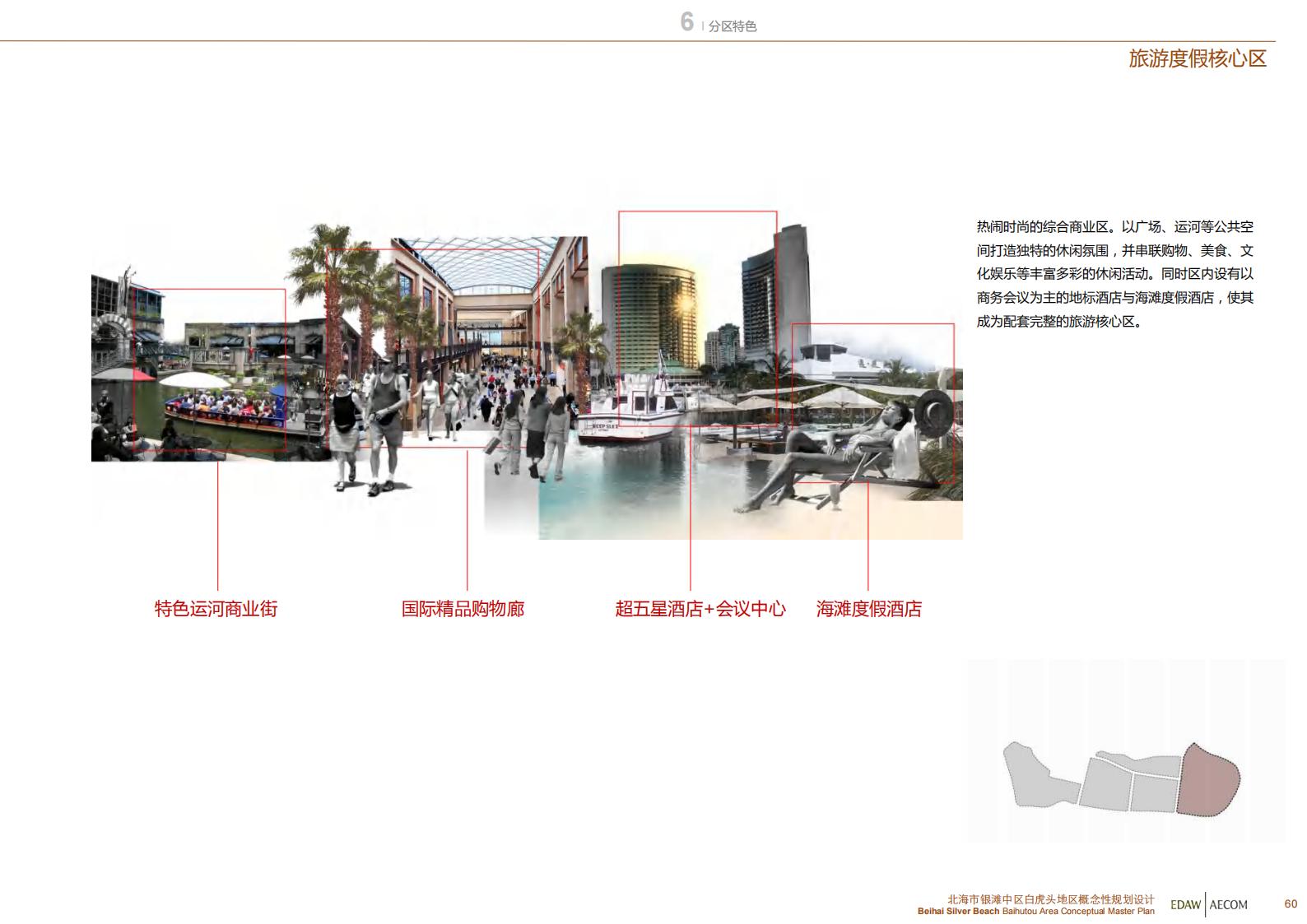
Task: Click the EDAW logo in footer
Action: pyautogui.click(x=1185, y=904)
